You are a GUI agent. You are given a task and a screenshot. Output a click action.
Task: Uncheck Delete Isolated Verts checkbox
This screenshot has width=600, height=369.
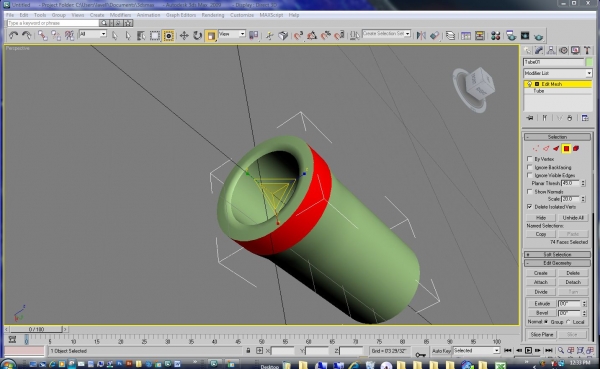530,207
